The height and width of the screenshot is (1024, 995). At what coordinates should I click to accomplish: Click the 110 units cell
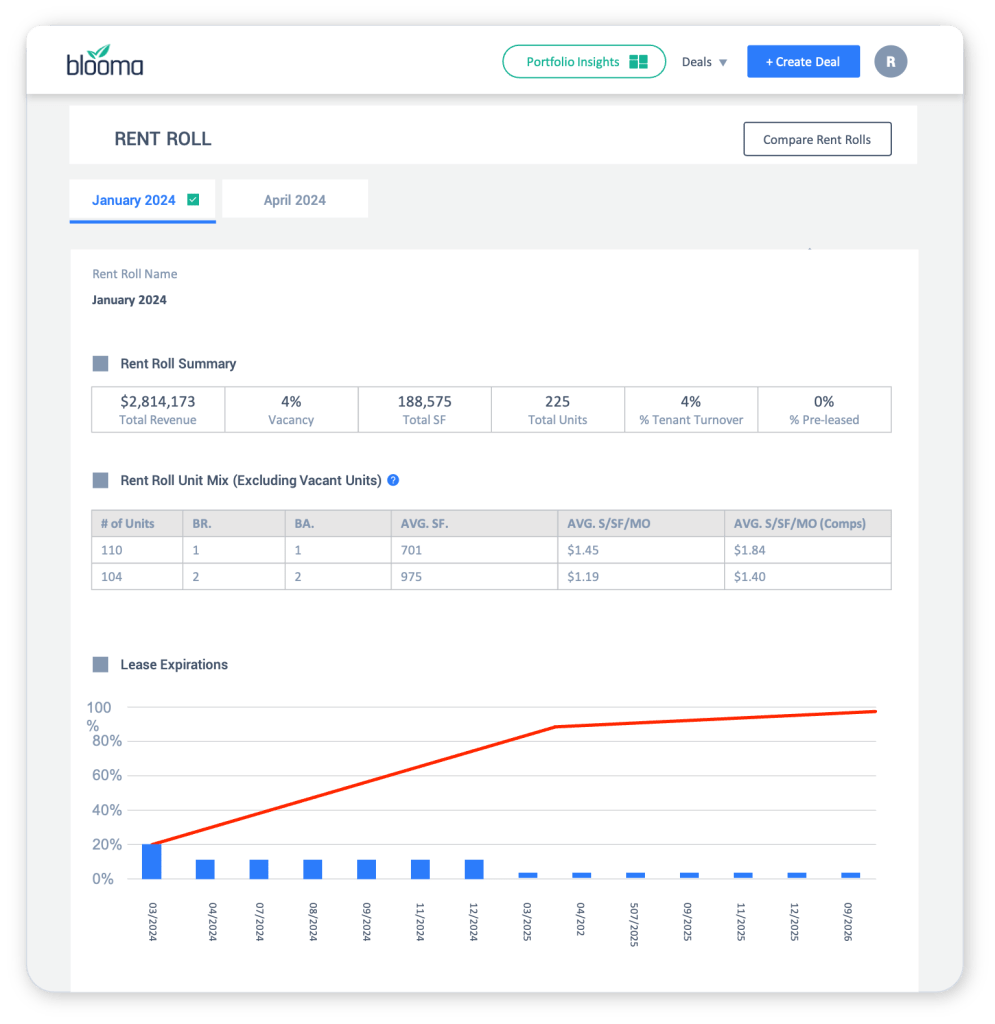point(137,550)
